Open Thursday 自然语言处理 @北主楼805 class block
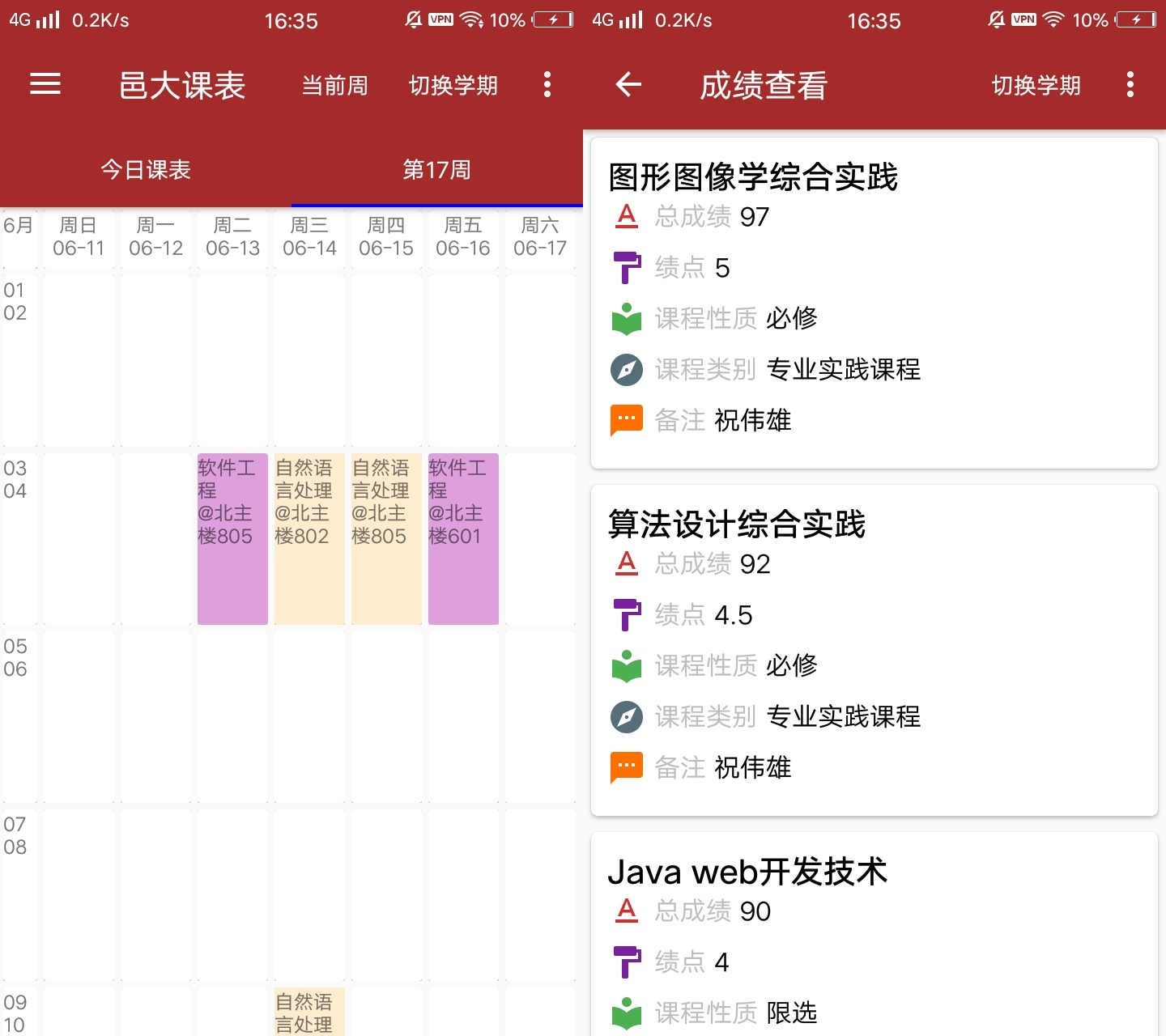The width and height of the screenshot is (1166, 1036). tap(386, 538)
